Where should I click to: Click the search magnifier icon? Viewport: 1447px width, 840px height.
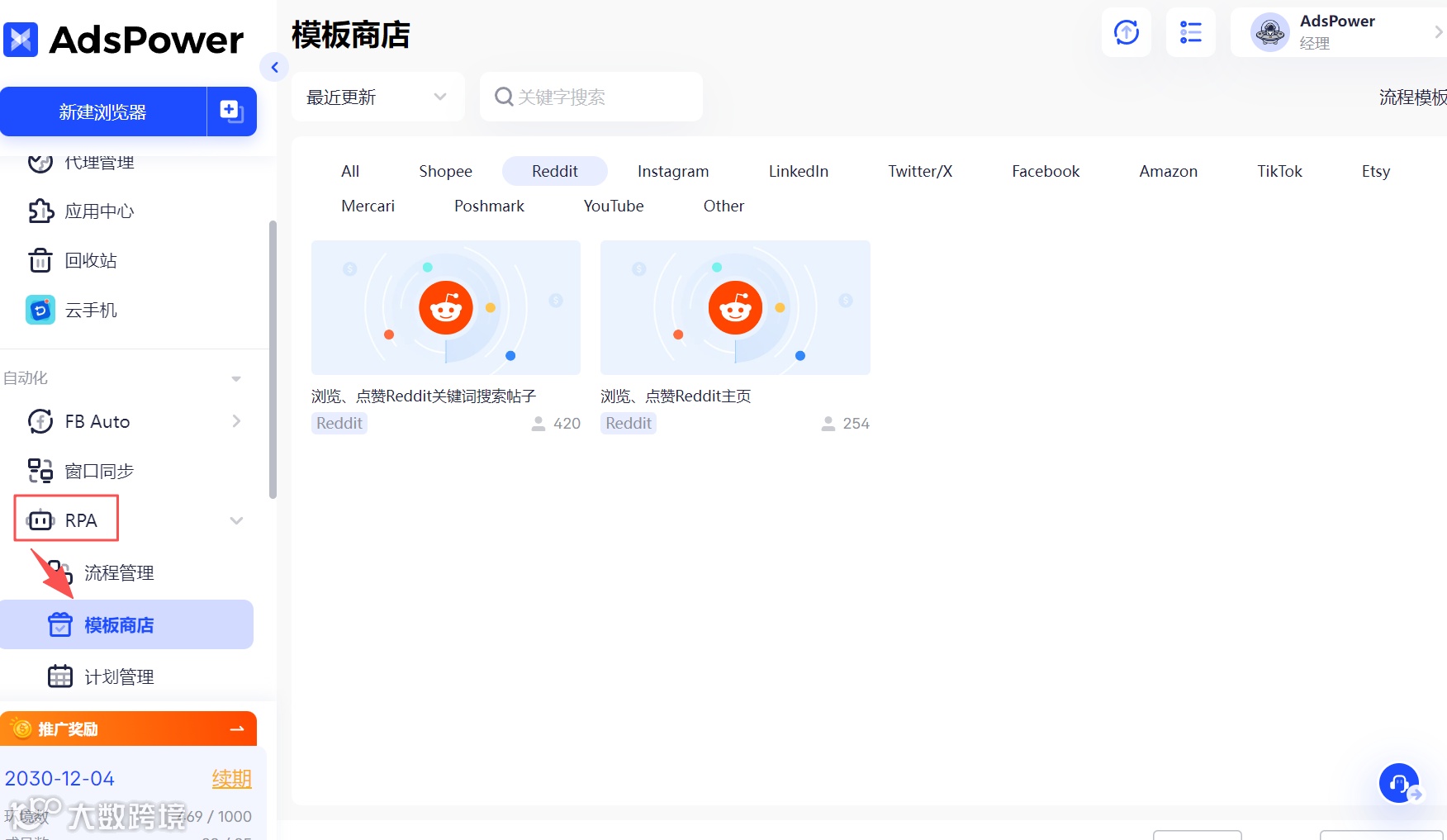(x=504, y=97)
